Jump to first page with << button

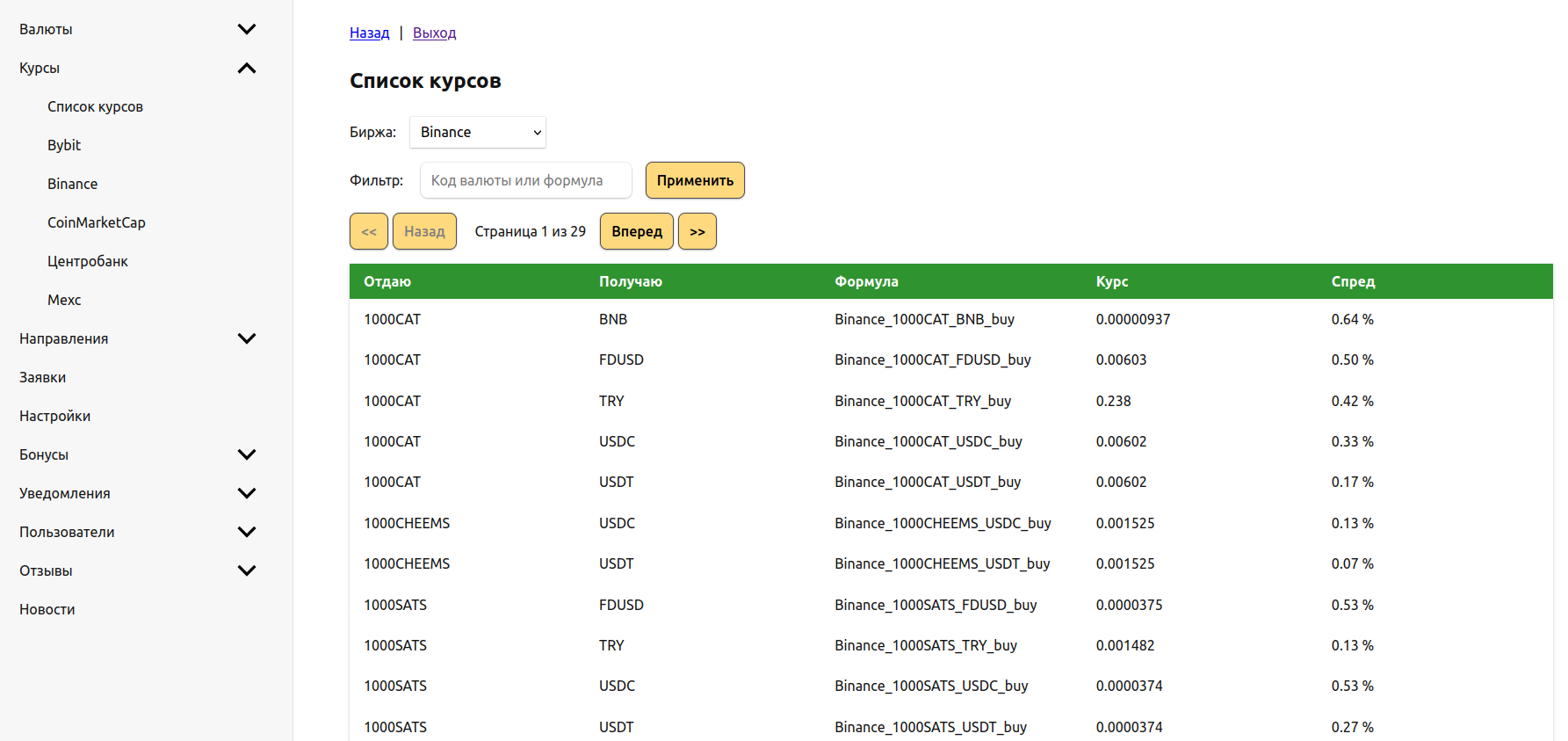click(369, 231)
